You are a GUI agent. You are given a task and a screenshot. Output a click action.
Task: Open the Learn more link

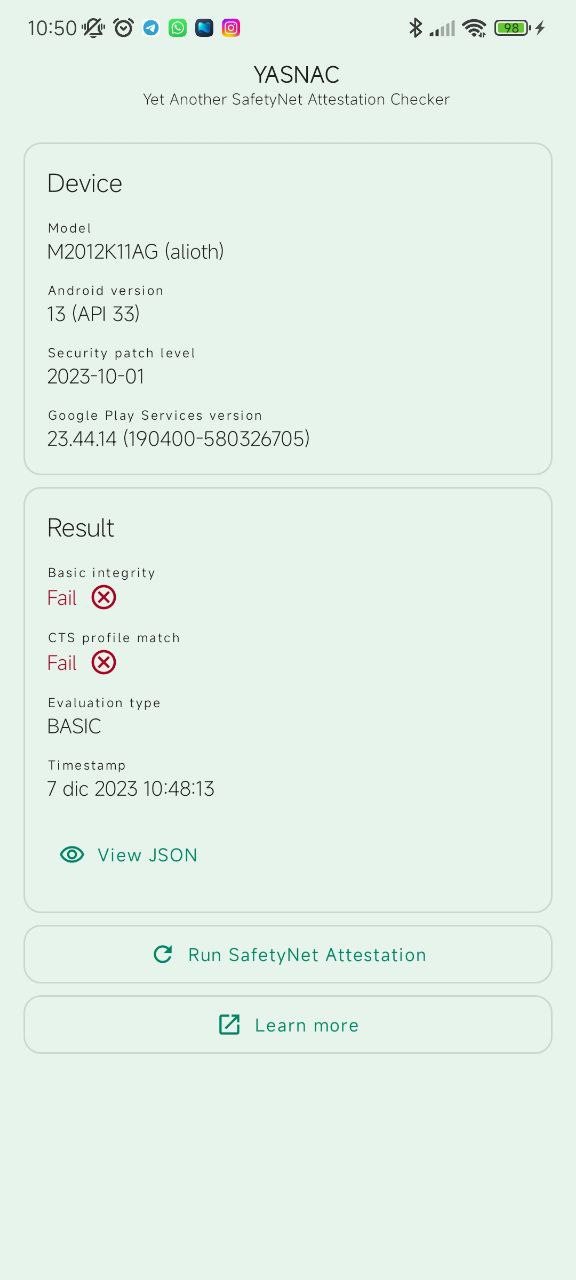(x=288, y=1024)
